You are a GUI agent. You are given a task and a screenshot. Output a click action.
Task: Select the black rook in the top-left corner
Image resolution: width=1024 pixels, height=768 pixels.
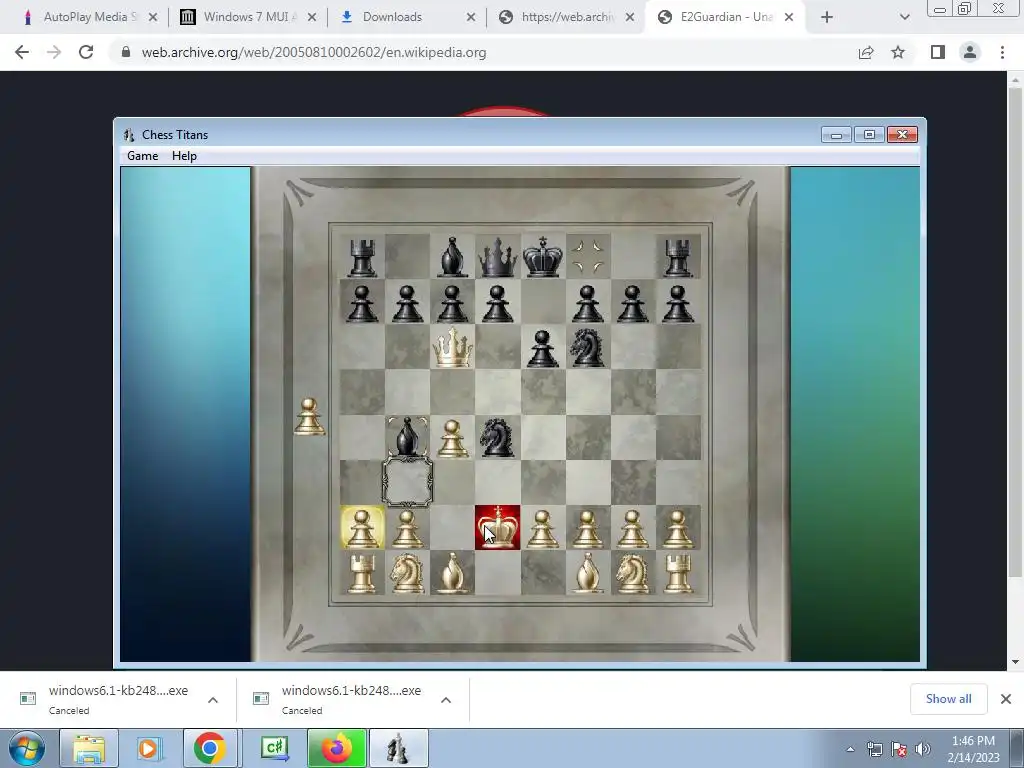click(362, 257)
